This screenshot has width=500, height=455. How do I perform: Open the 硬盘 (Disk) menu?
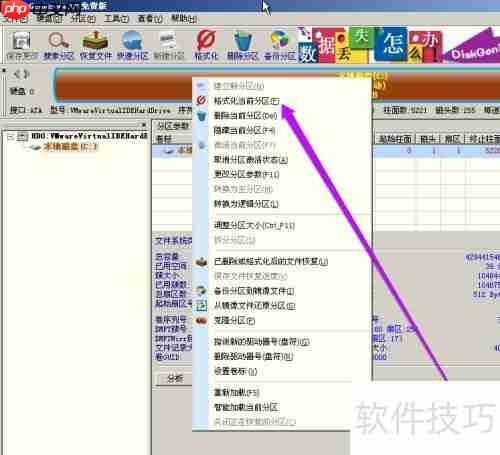[x=49, y=19]
